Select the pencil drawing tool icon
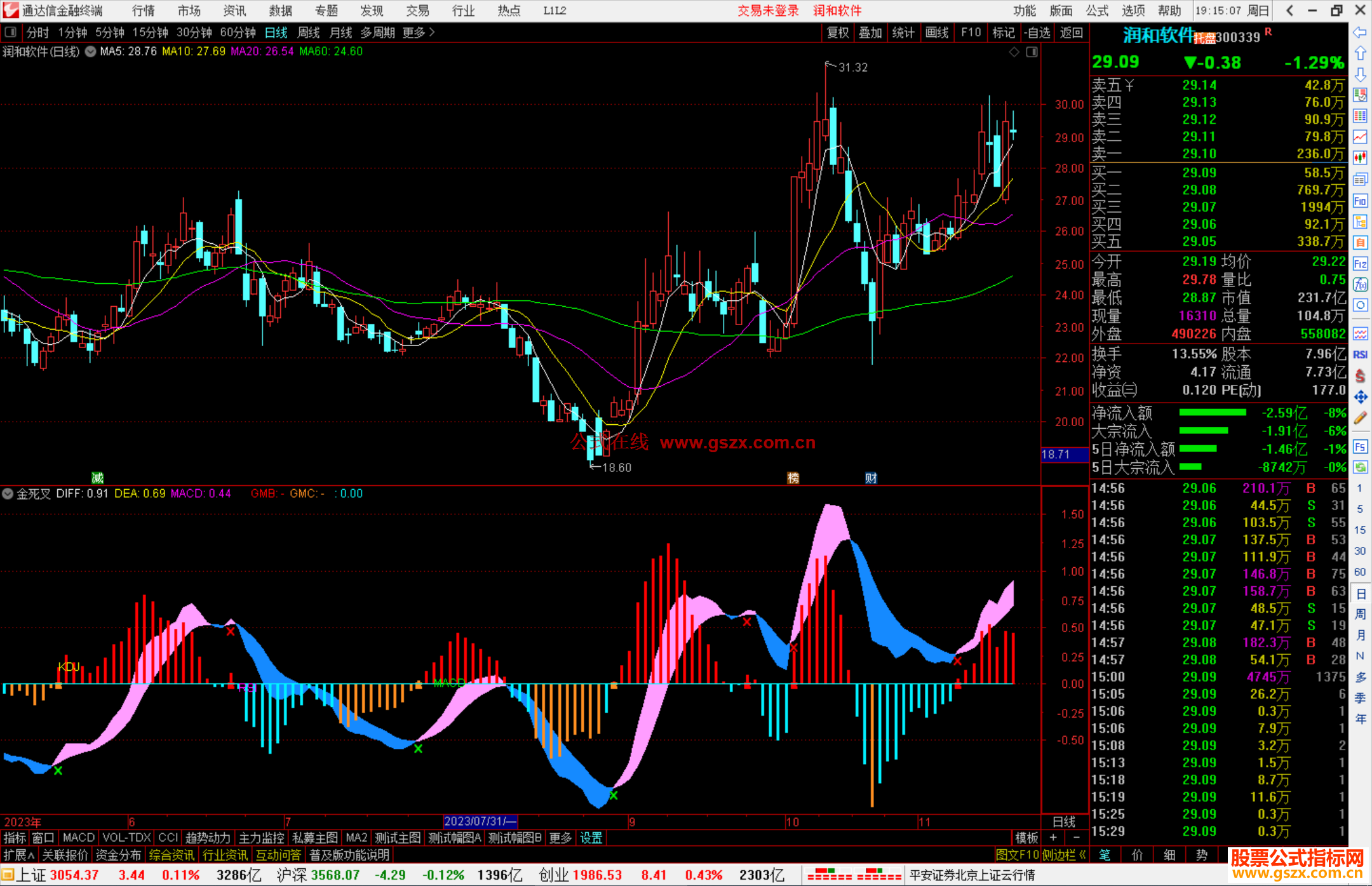Image resolution: width=1372 pixels, height=886 pixels. 1360,418
